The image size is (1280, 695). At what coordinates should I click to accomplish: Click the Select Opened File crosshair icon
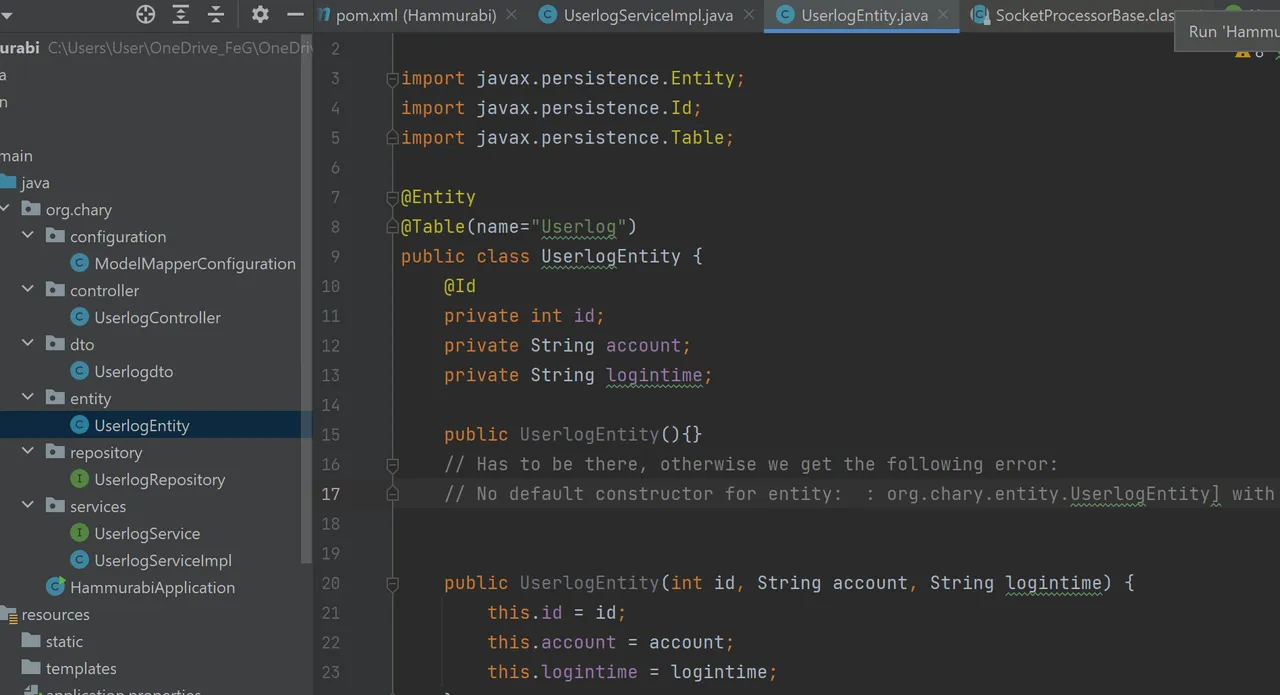(x=146, y=14)
